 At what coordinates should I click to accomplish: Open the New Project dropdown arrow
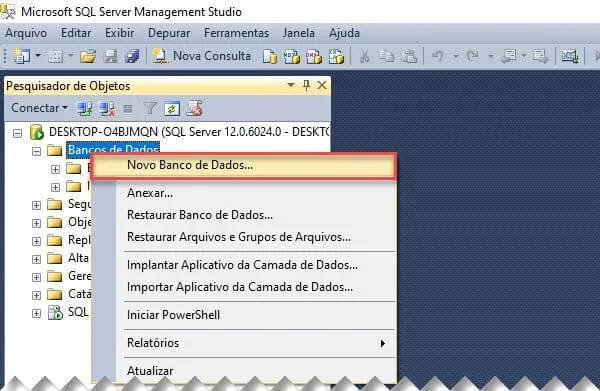tap(38, 56)
